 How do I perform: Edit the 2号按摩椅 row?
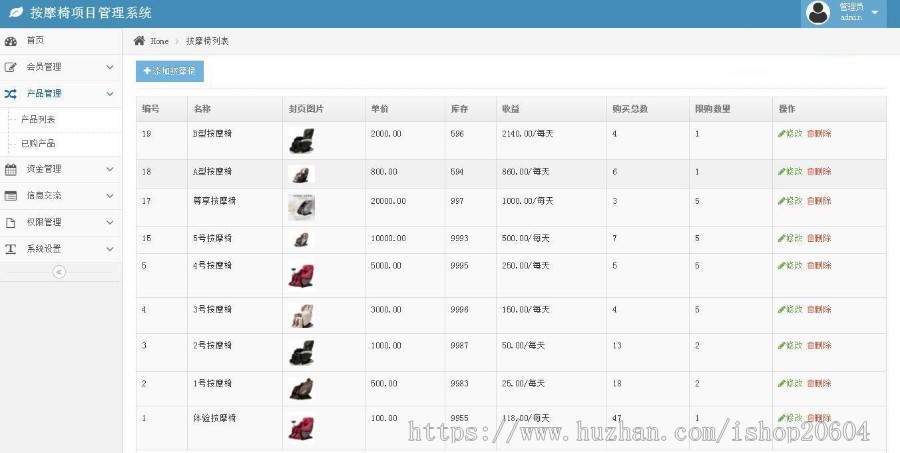[x=790, y=345]
